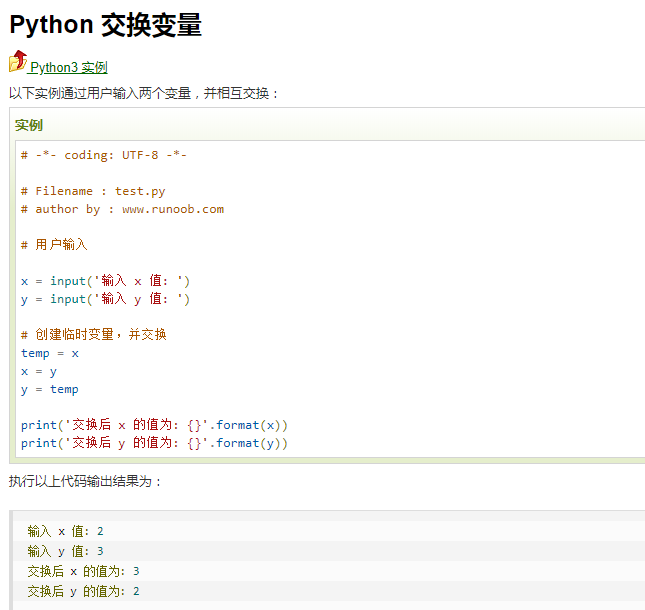Click the up-arrow icon beside Python3 实例

coord(18,62)
